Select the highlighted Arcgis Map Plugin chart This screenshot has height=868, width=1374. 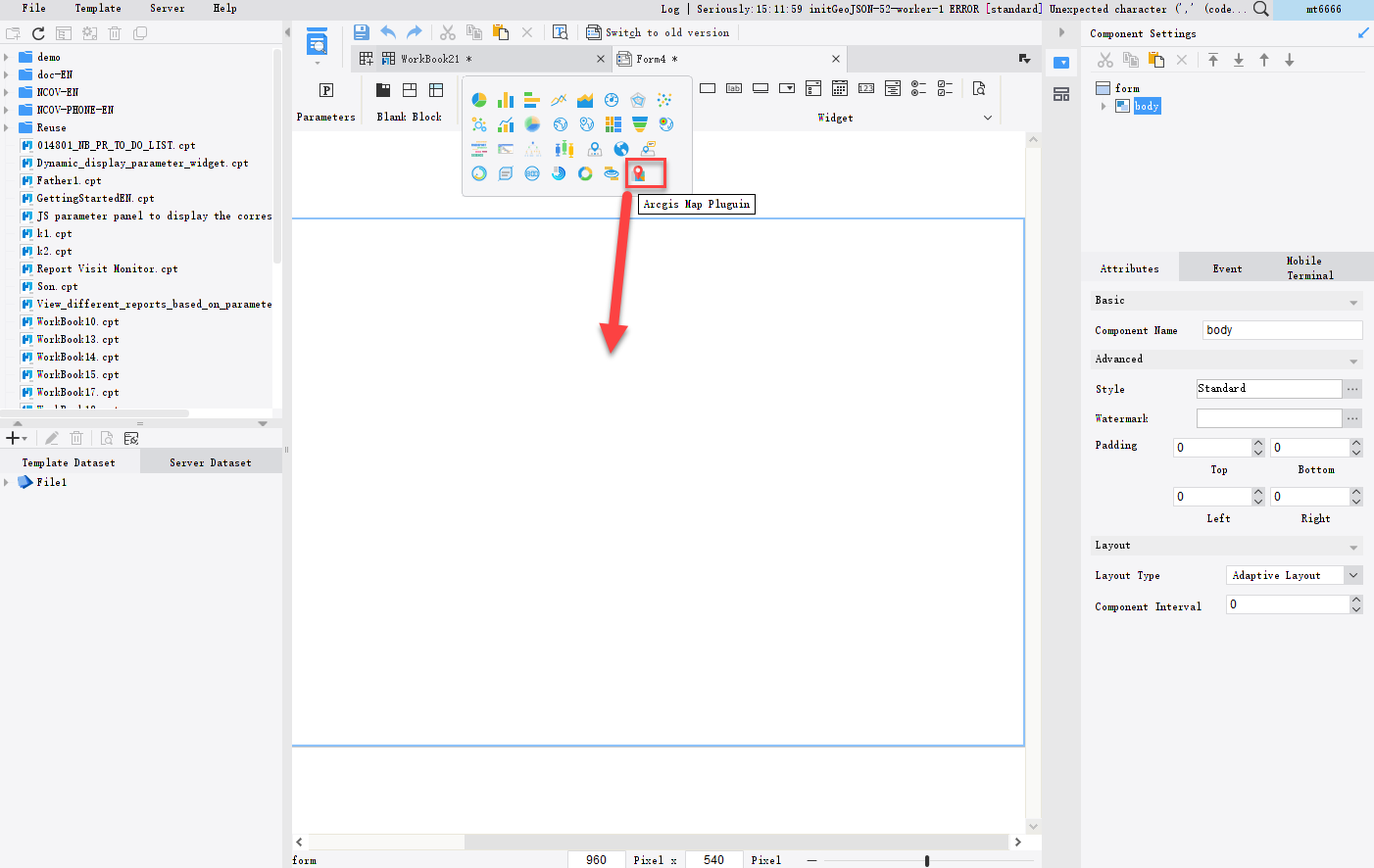coord(645,172)
